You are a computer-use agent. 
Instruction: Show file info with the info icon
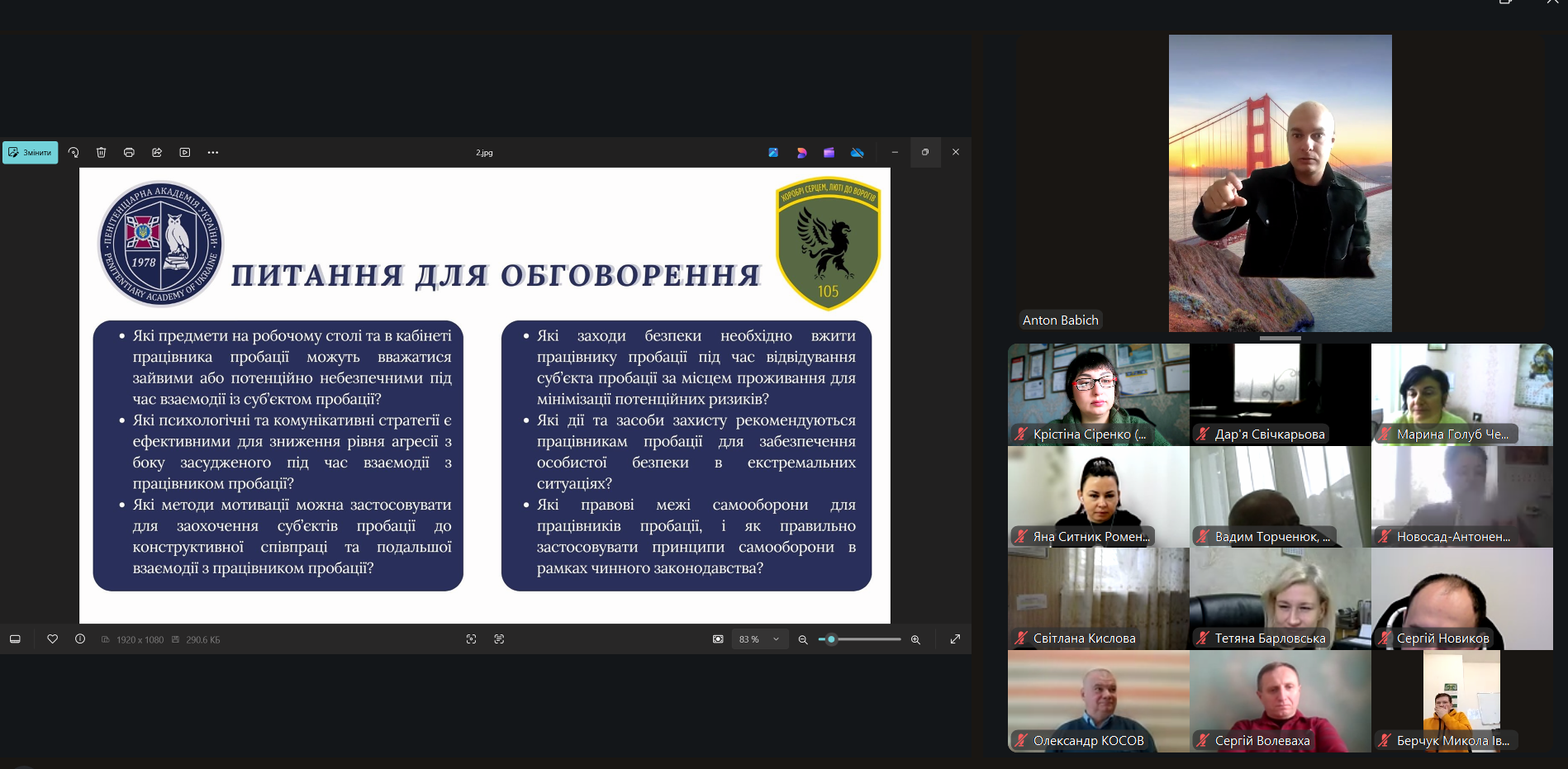[80, 639]
